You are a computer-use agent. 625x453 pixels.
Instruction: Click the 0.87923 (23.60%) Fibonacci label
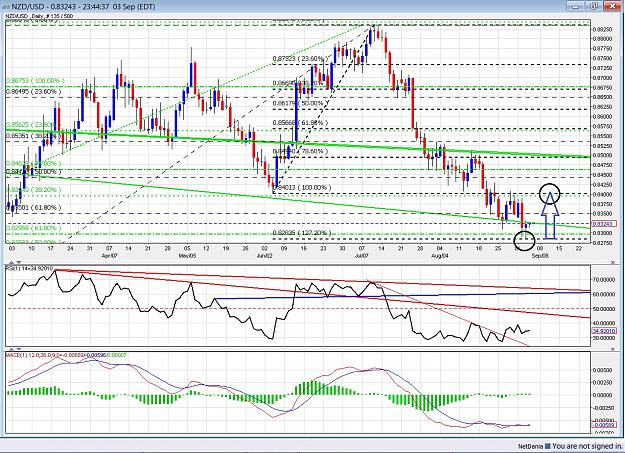click(300, 59)
